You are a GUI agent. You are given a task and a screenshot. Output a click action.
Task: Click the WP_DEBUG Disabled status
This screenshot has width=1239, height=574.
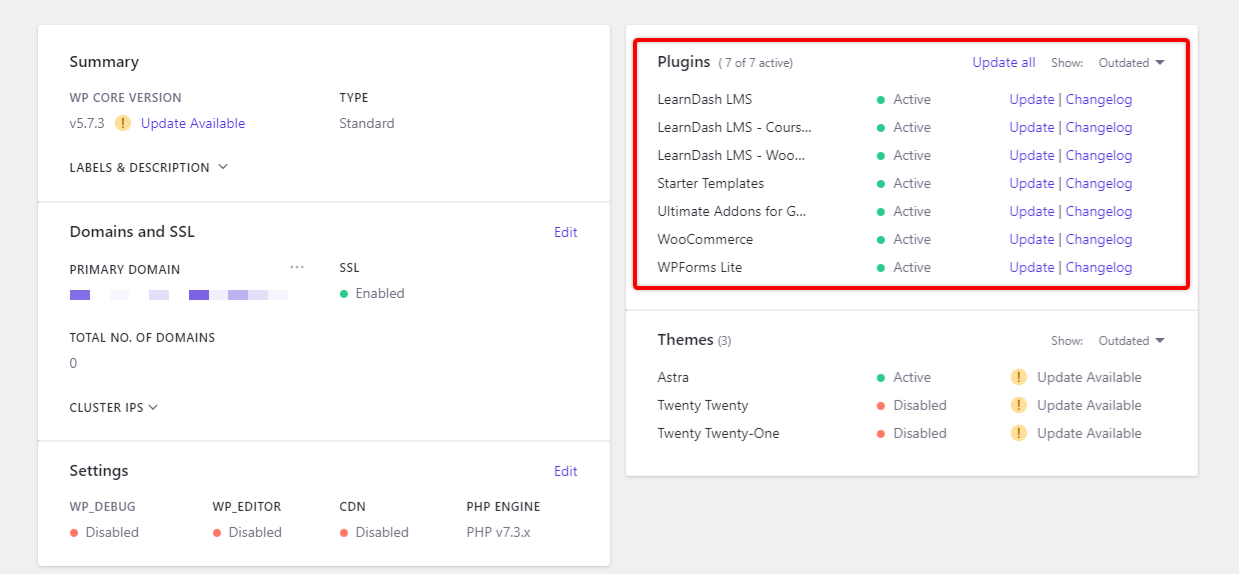(104, 532)
